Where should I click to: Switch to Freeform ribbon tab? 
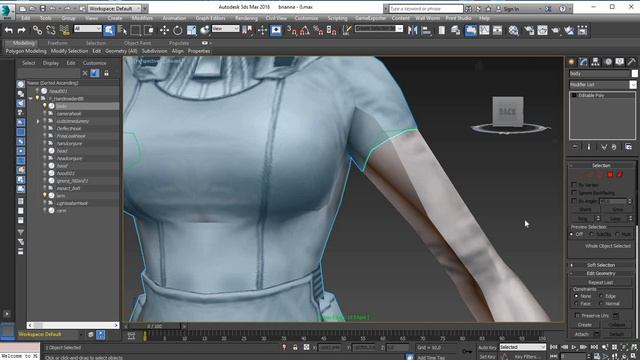tap(58, 43)
